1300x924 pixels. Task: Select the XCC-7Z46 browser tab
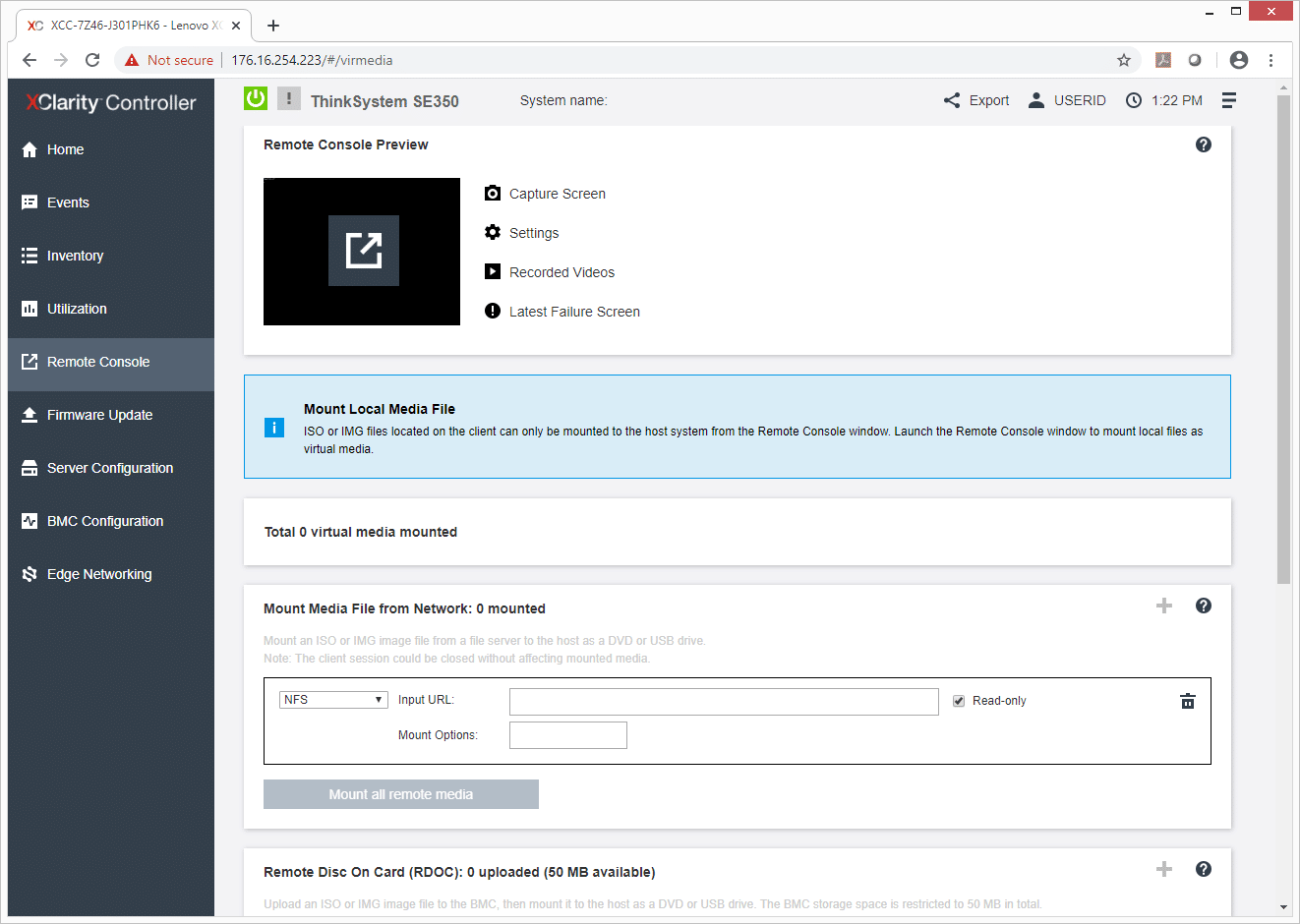pos(133,26)
